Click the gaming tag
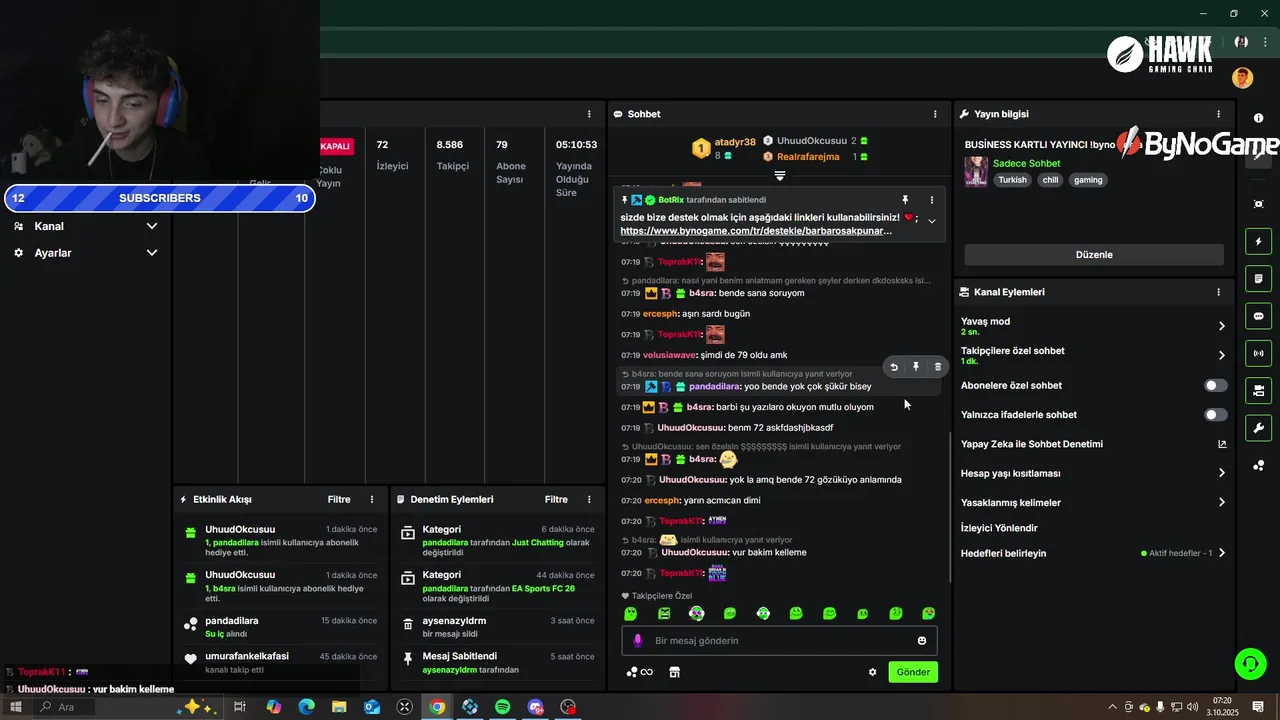 1088,180
